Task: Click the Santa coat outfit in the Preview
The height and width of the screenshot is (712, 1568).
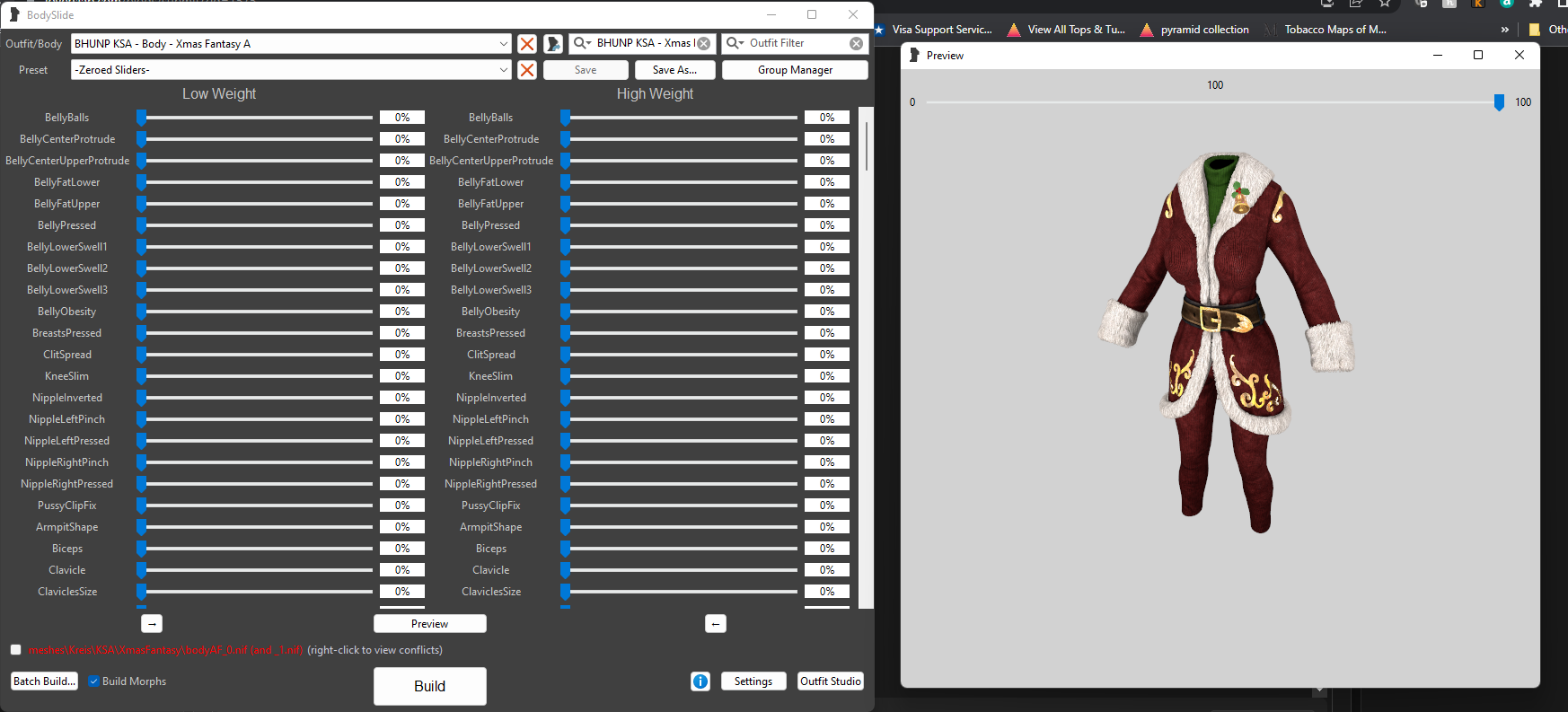Action: tap(1225, 341)
